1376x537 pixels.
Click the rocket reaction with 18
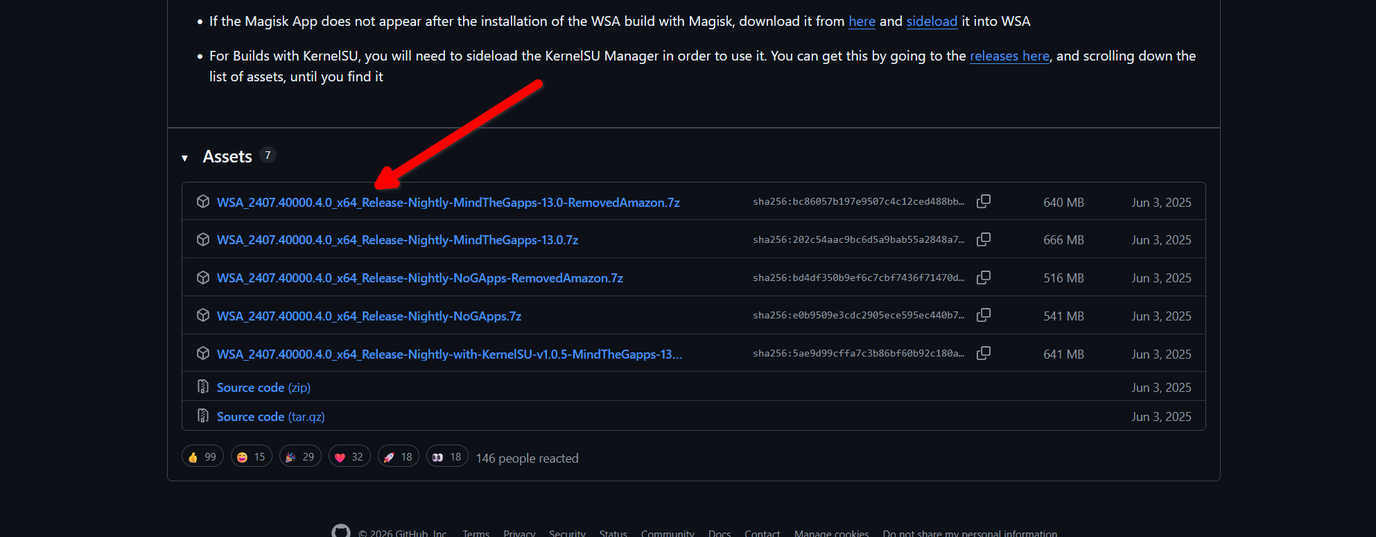pos(399,457)
